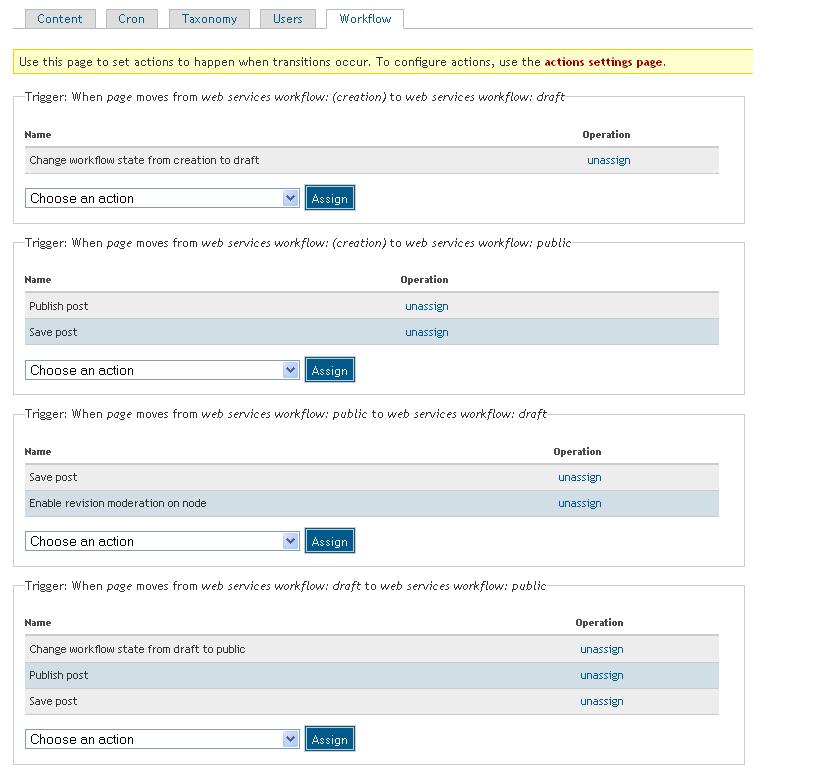Screen dimensions: 839x768
Task: Open the Users tab
Action: click(287, 18)
